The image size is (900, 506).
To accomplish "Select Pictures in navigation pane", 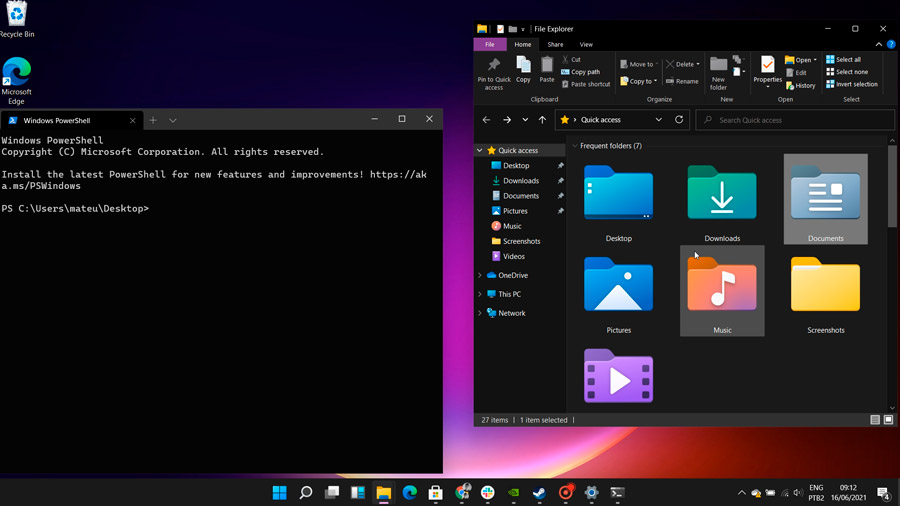I will [x=515, y=211].
